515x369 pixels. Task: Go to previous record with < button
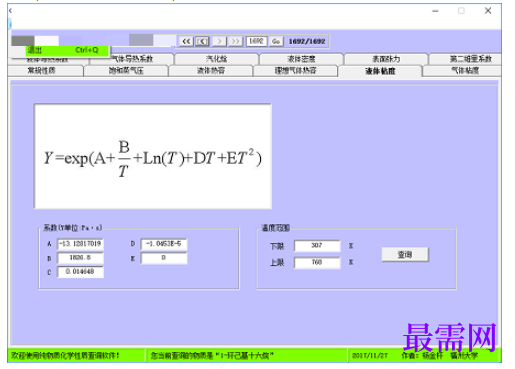pos(202,41)
